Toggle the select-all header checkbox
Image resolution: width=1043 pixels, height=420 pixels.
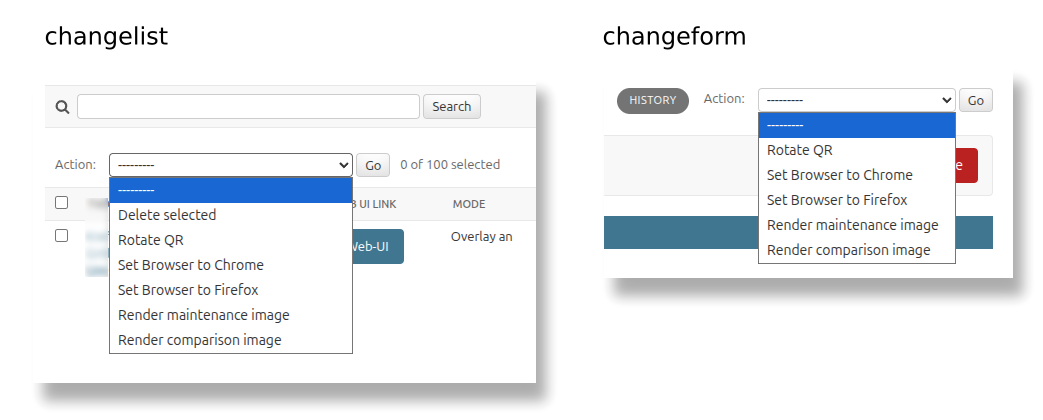click(x=62, y=203)
